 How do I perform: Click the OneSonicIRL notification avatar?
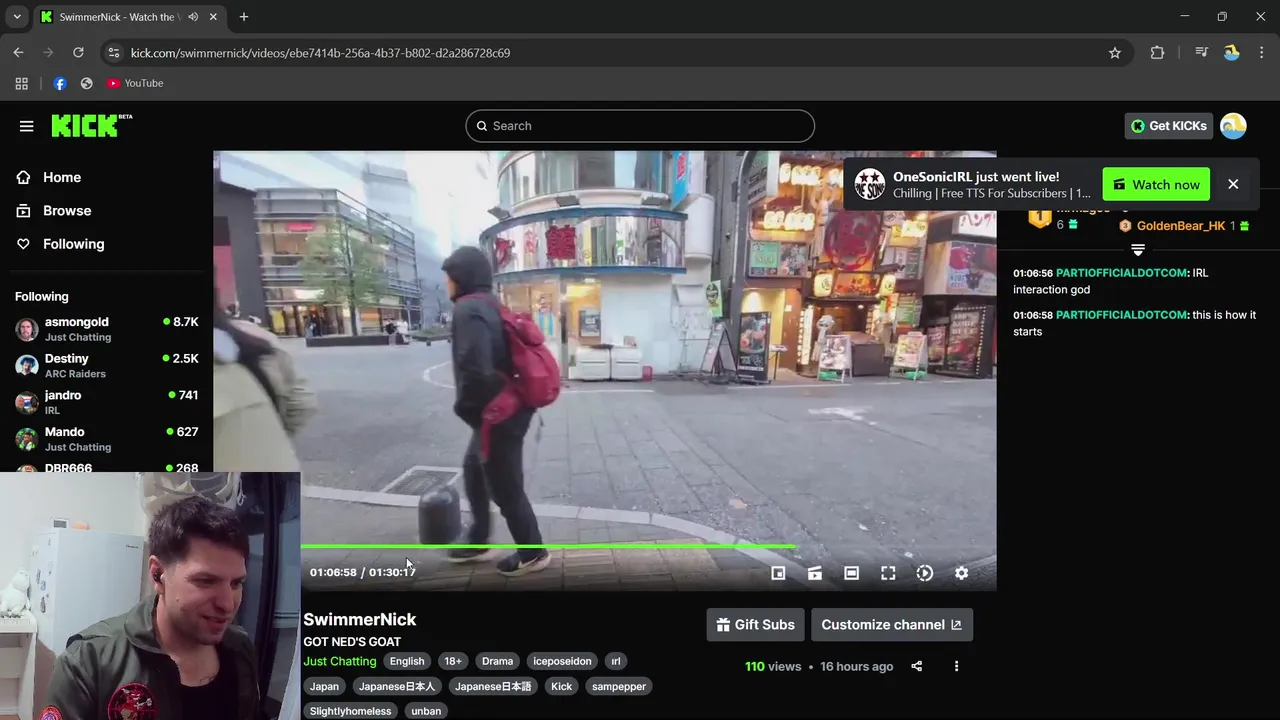869,184
